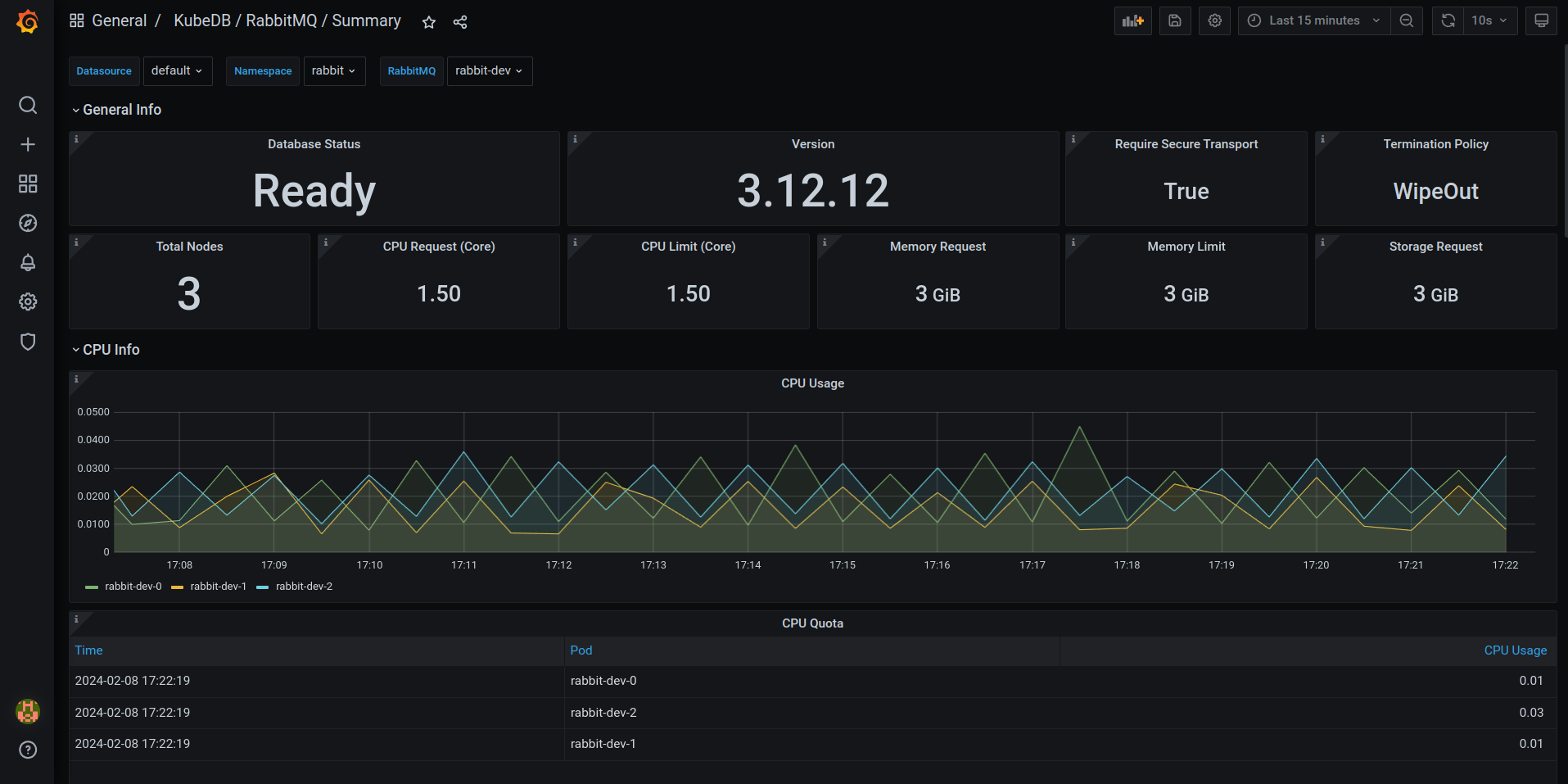
Task: Open the RabbitMQ rabbit-dev dropdown
Action: click(x=490, y=71)
